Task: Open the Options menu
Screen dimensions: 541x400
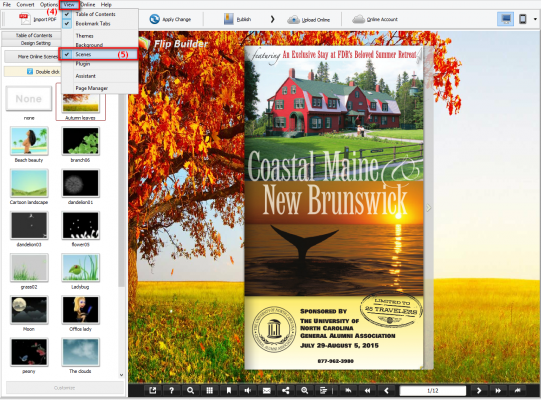Action: [49, 4]
